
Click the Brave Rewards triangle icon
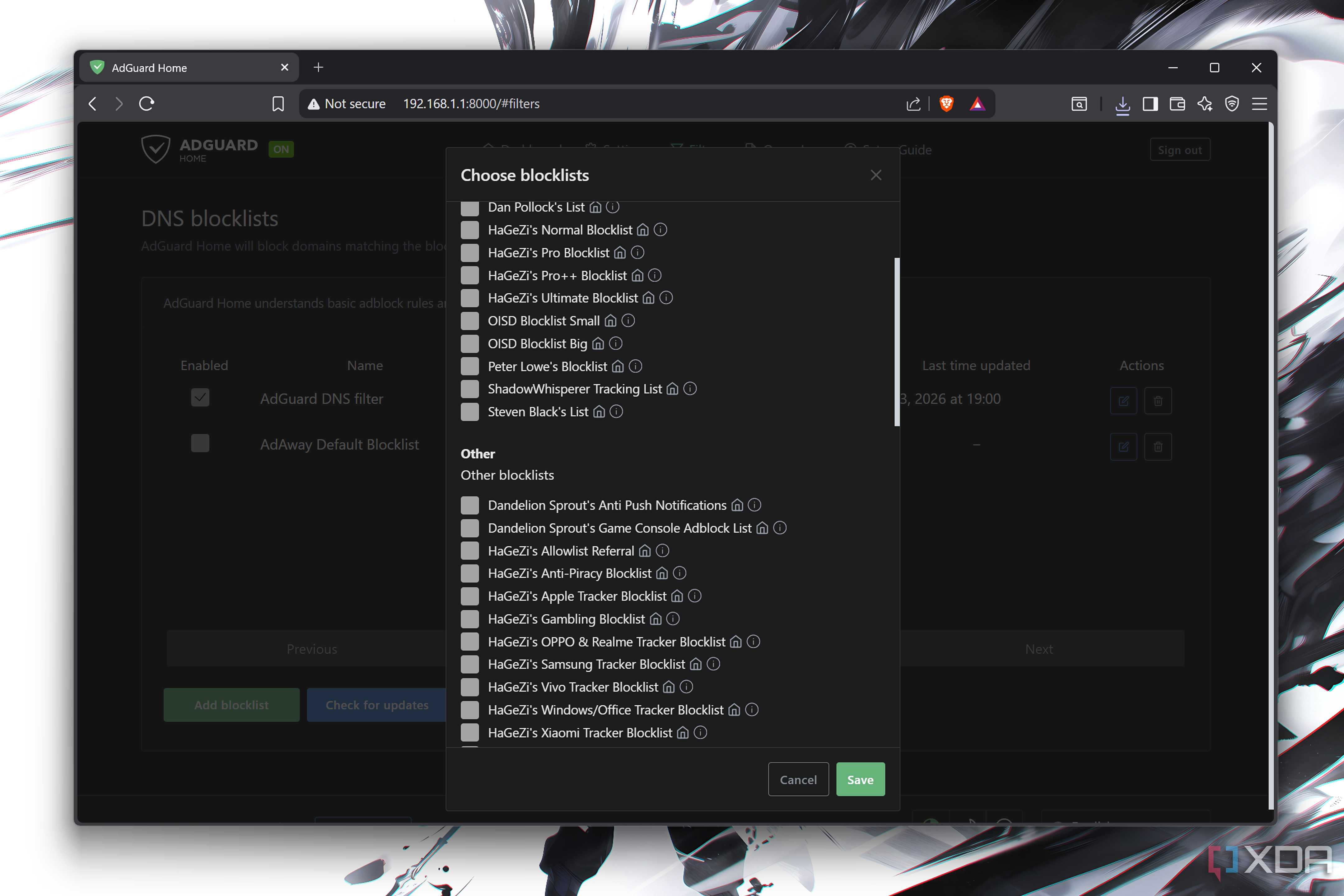pyautogui.click(x=977, y=103)
